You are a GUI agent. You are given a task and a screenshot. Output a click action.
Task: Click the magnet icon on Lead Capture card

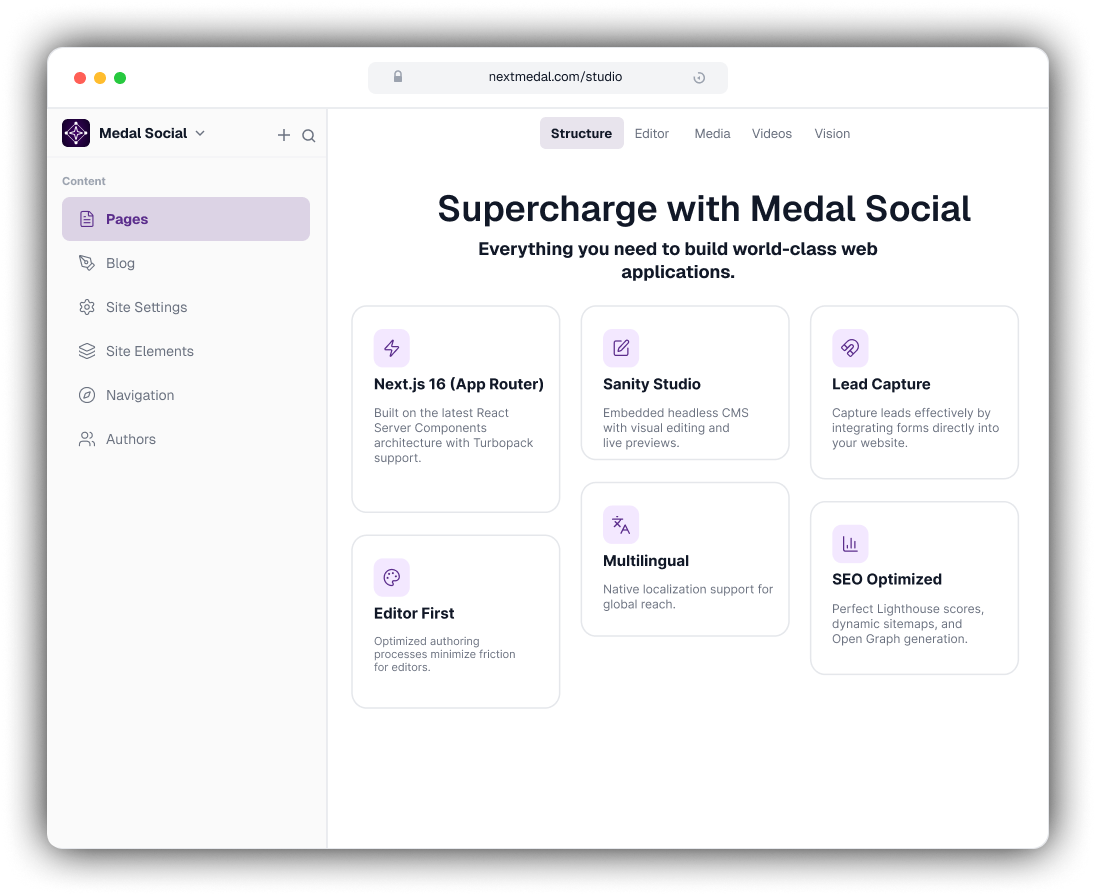(x=850, y=348)
